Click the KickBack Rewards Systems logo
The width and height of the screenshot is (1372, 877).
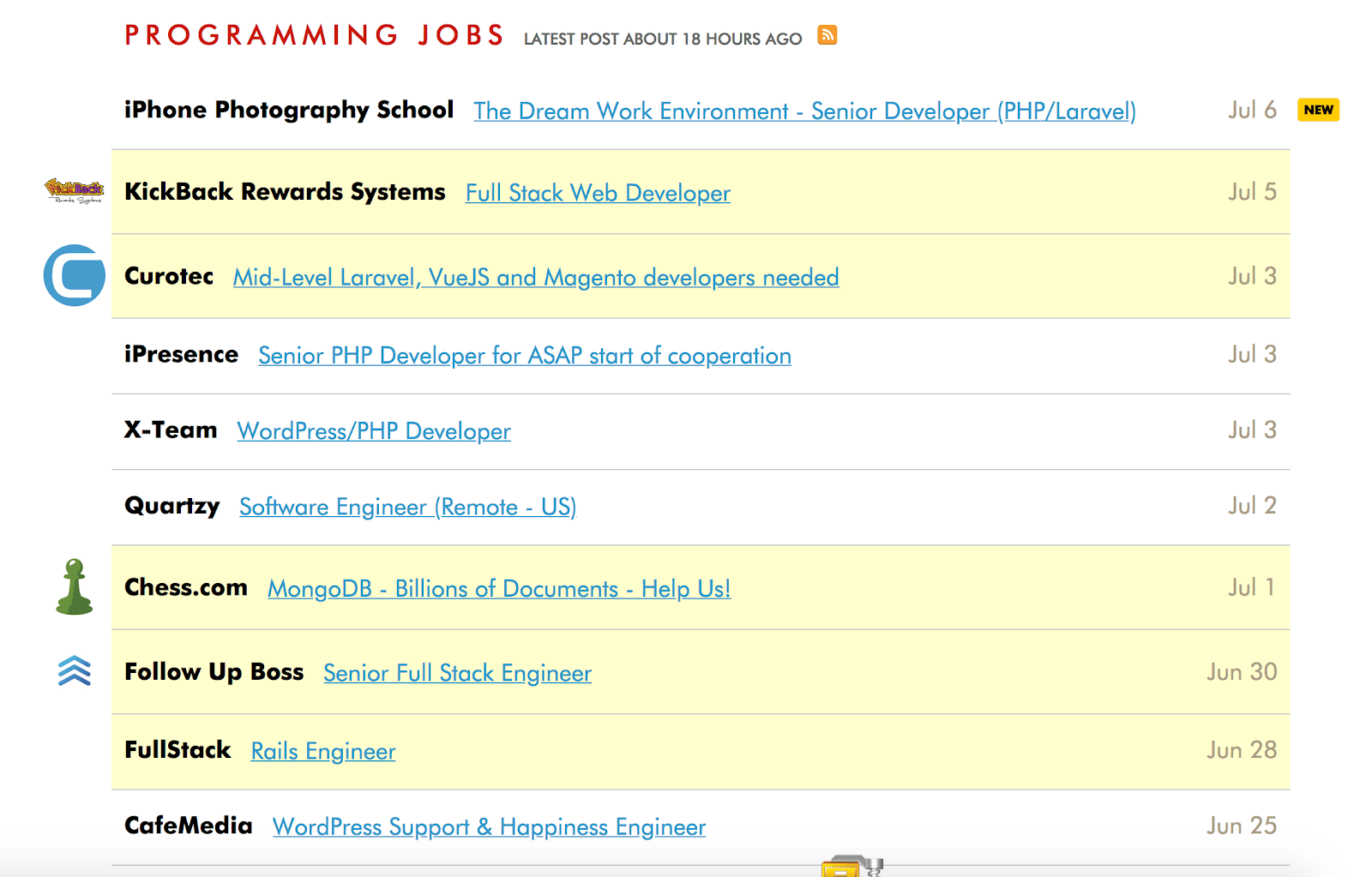click(75, 190)
